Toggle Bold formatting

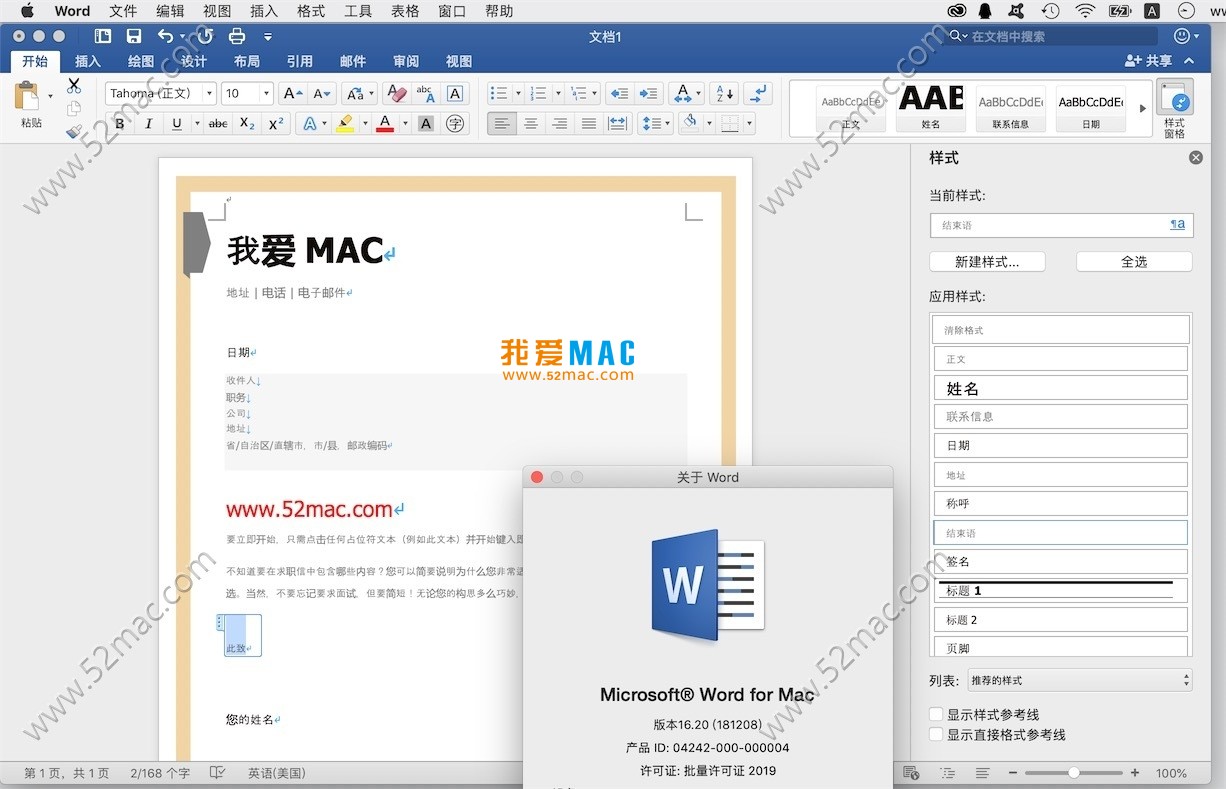click(x=120, y=124)
